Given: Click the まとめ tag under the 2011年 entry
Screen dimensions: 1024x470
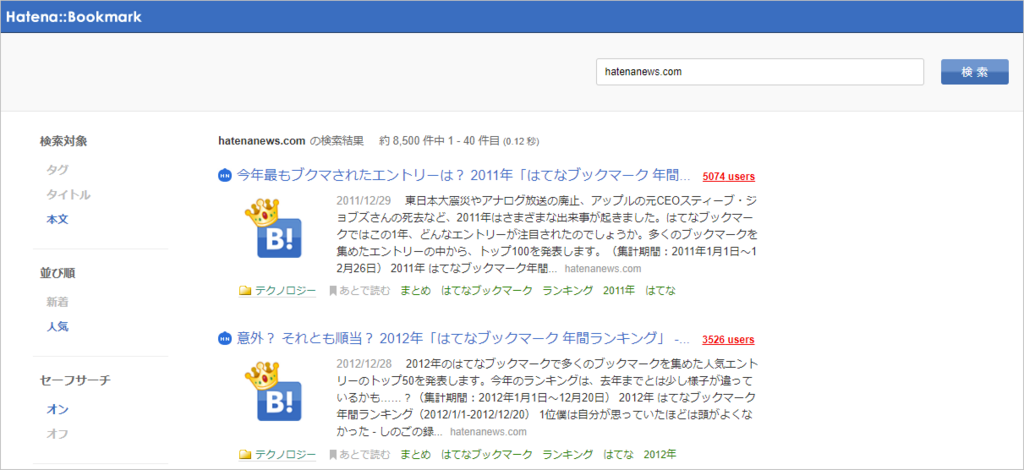Looking at the screenshot, I should [416, 291].
